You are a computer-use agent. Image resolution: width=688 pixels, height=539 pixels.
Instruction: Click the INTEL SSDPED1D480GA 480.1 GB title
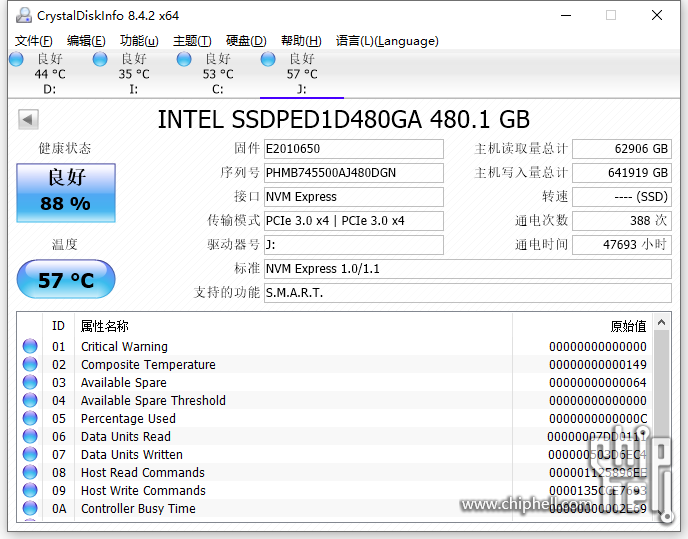pyautogui.click(x=344, y=119)
